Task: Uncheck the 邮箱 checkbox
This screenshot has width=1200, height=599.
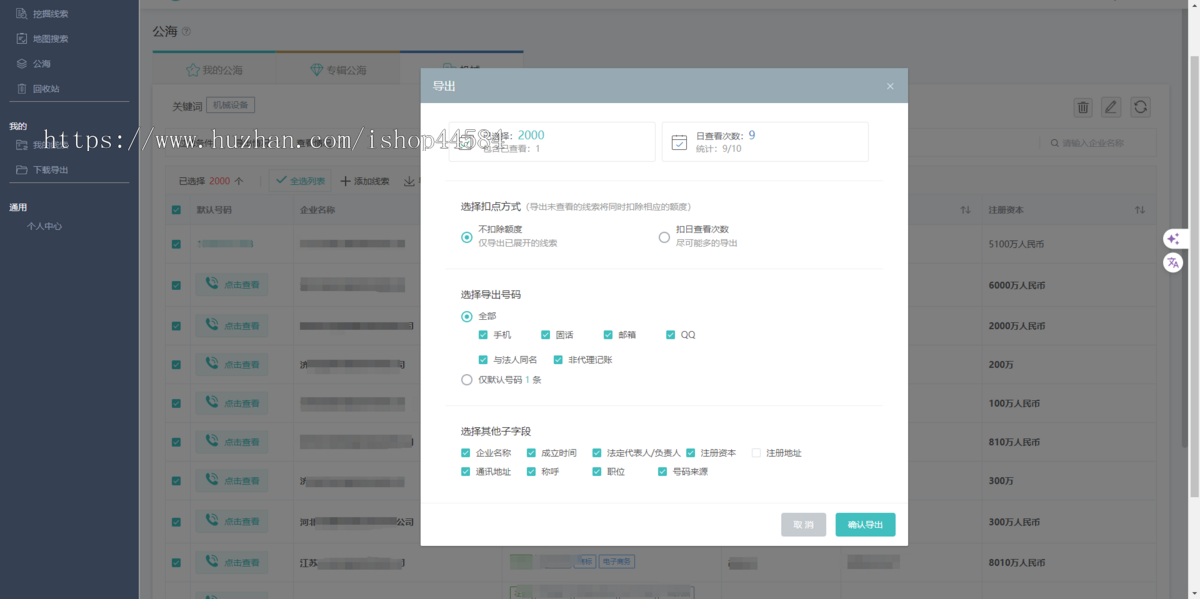Action: click(x=608, y=335)
